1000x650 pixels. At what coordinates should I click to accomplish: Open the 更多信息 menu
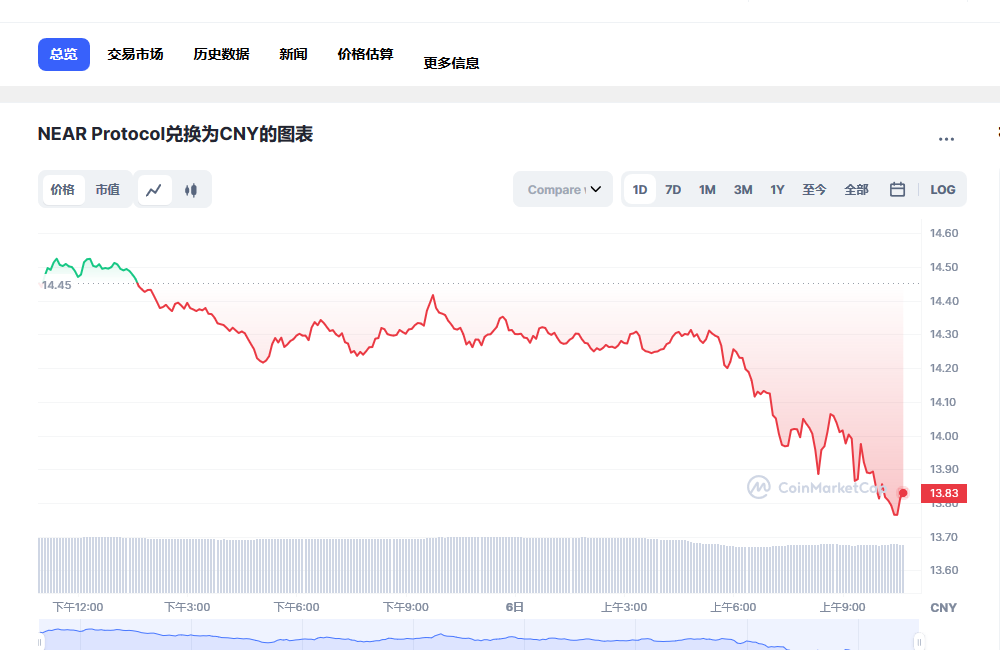[x=450, y=62]
